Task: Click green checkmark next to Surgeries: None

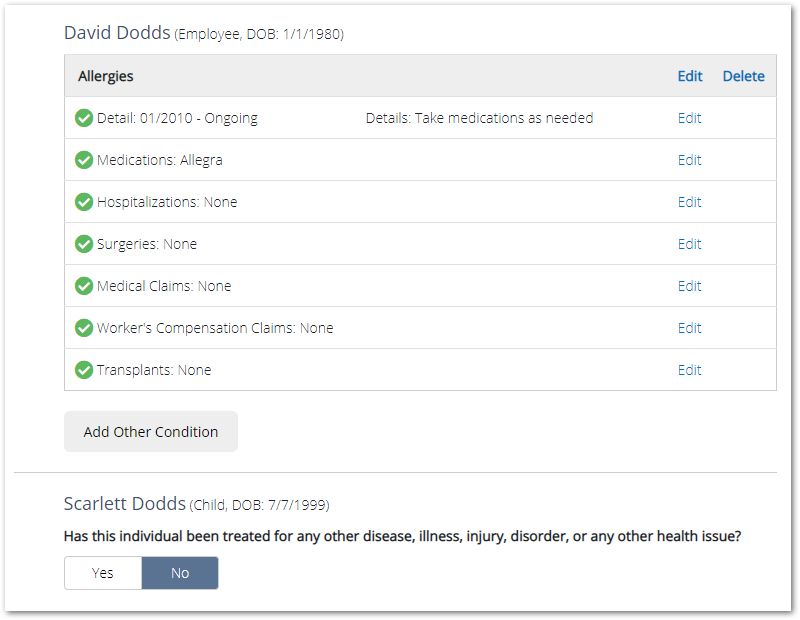Action: pos(84,244)
